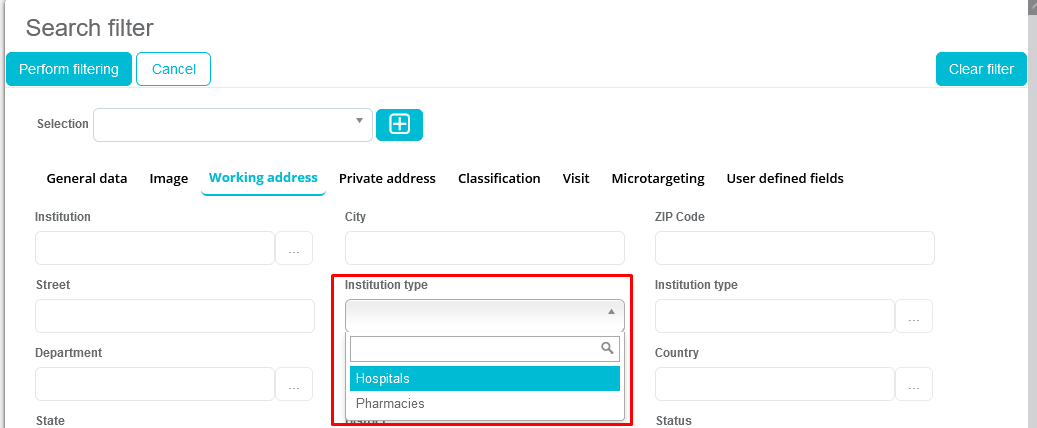1037x428 pixels.
Task: Open the Country lookup ellipsis button
Action: pyautogui.click(x=914, y=385)
